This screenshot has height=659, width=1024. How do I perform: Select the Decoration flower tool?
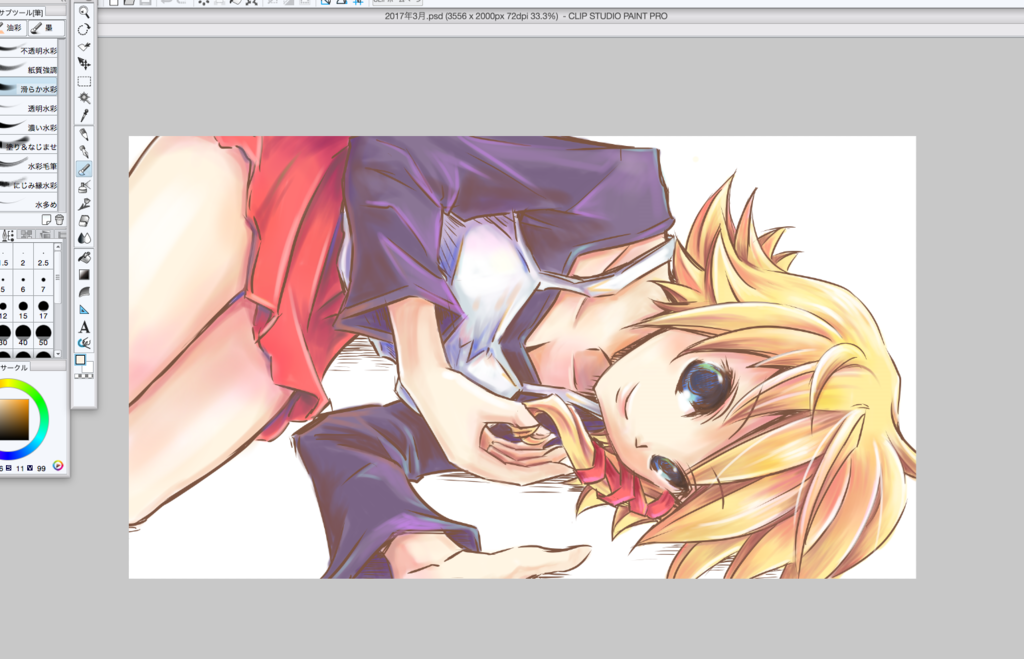84,204
